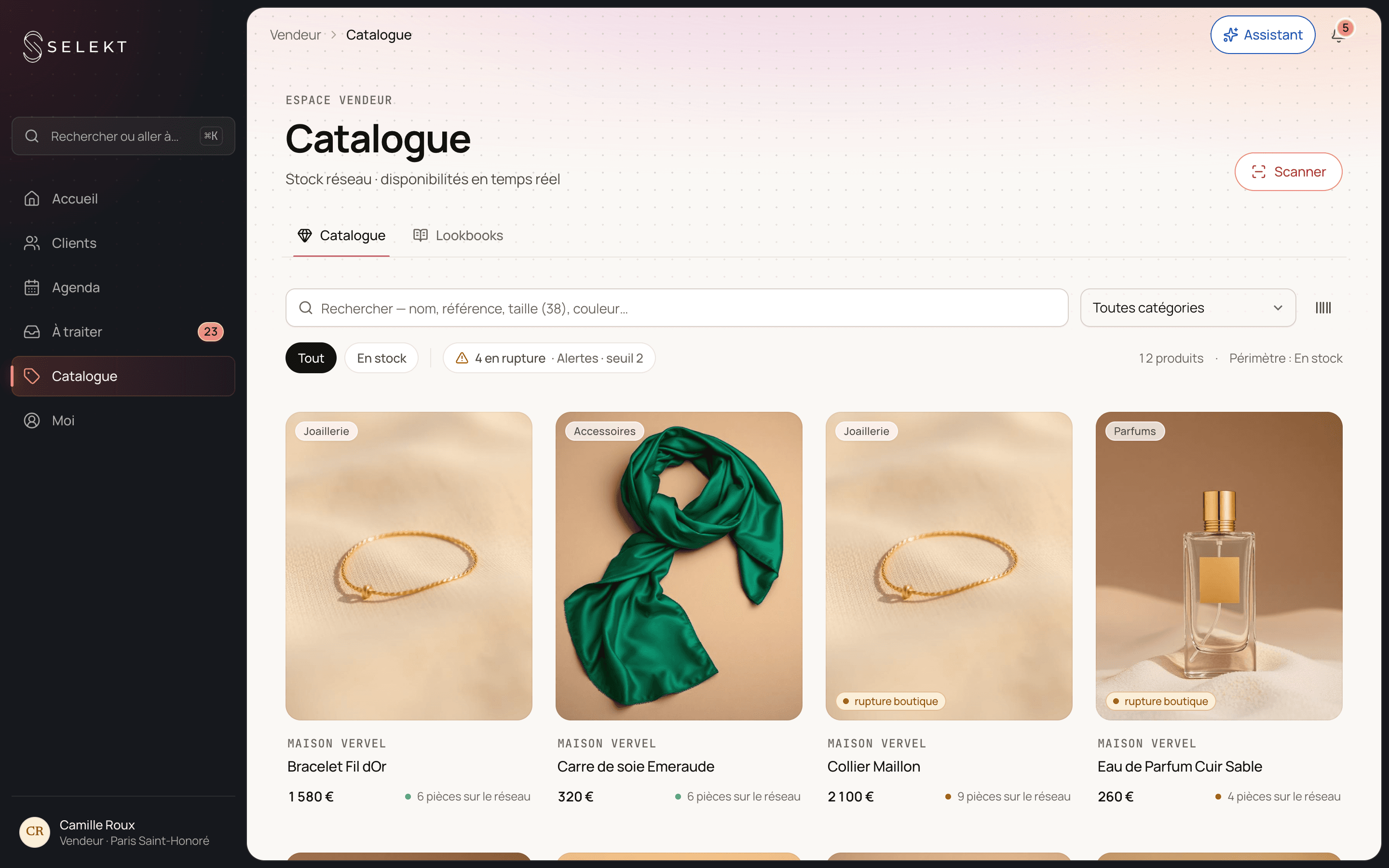Click the SELEKT logo
This screenshot has width=1389, height=868.
coord(75,46)
